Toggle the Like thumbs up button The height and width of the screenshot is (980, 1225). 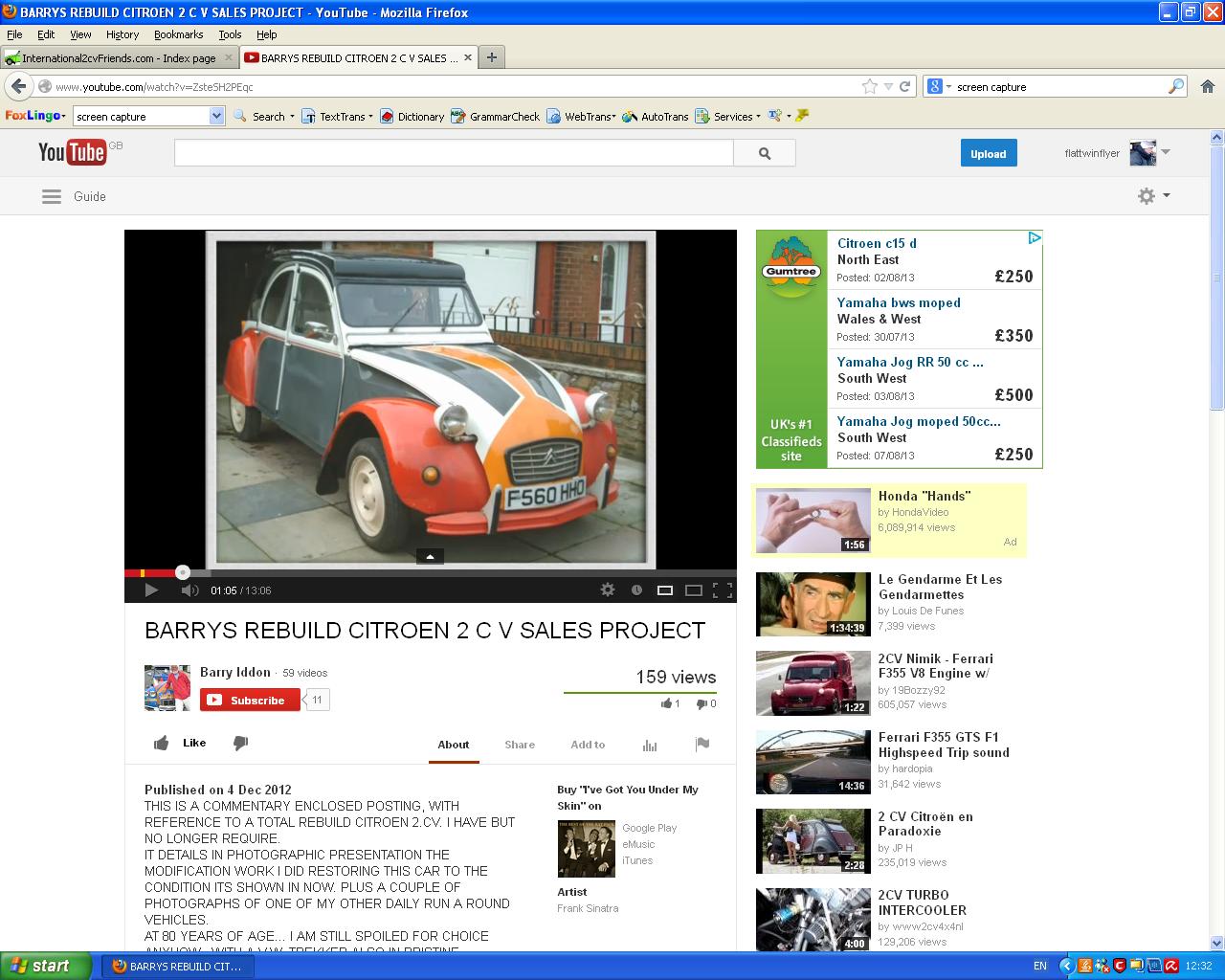[x=180, y=743]
